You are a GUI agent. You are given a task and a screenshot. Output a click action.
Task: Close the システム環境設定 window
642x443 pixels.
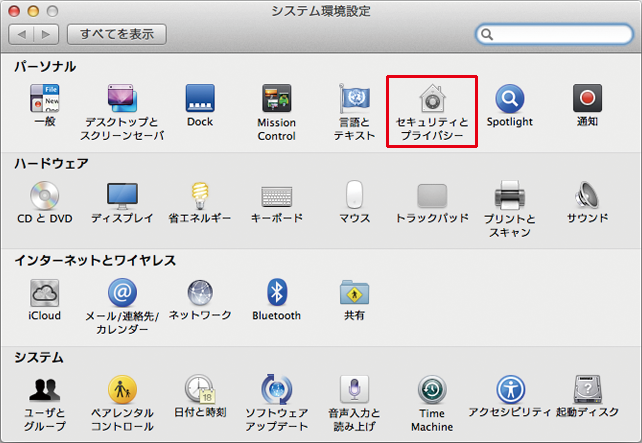[14, 11]
